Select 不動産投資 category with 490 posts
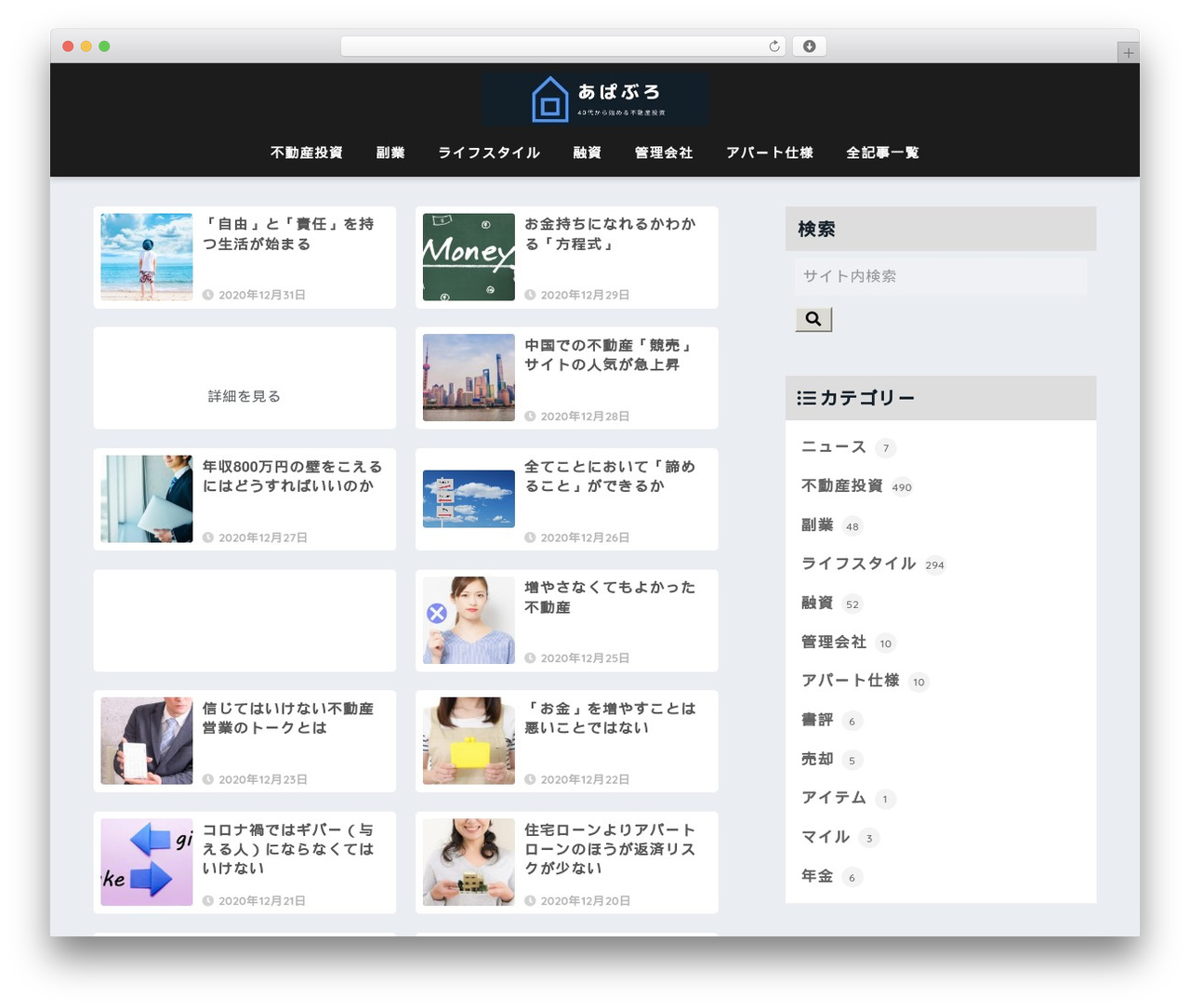Image resolution: width=1190 pixels, height=1008 pixels. click(x=842, y=486)
